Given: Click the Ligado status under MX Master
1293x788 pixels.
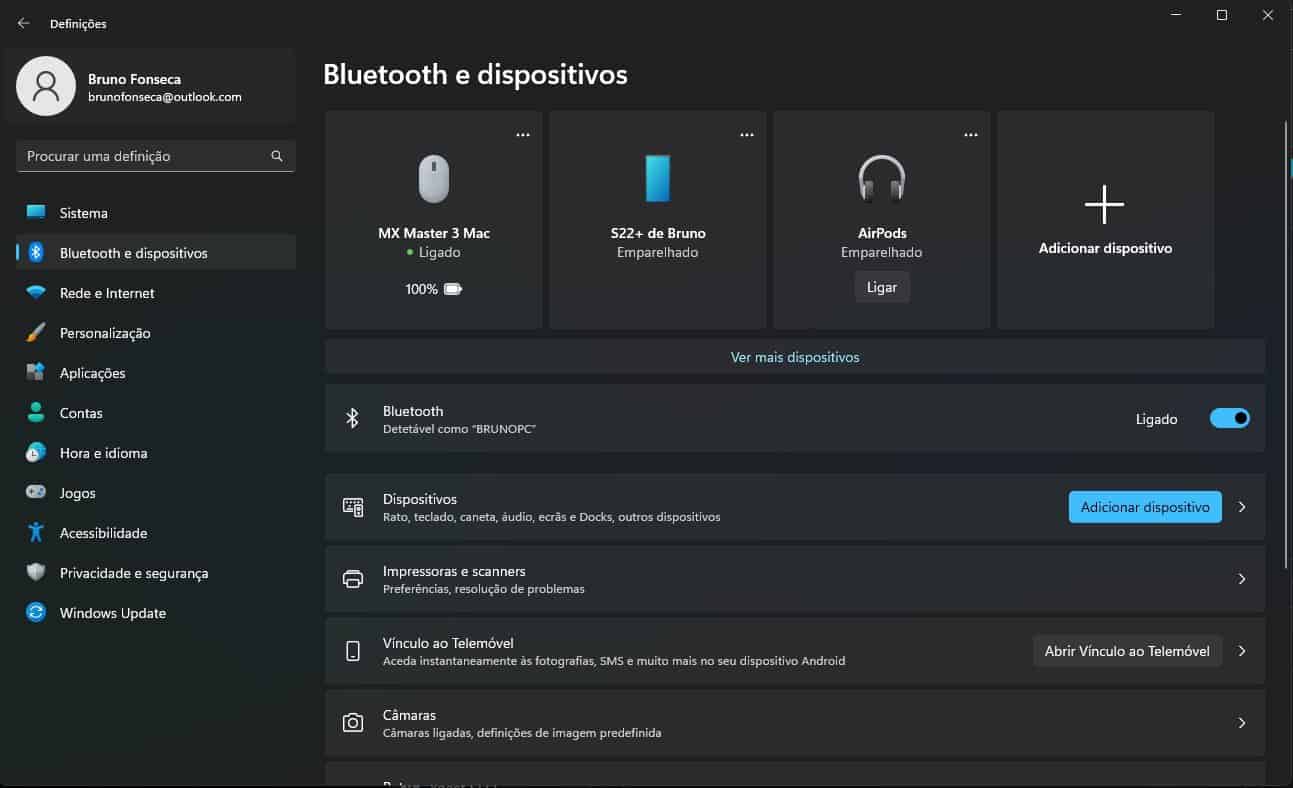Looking at the screenshot, I should click(x=439, y=253).
